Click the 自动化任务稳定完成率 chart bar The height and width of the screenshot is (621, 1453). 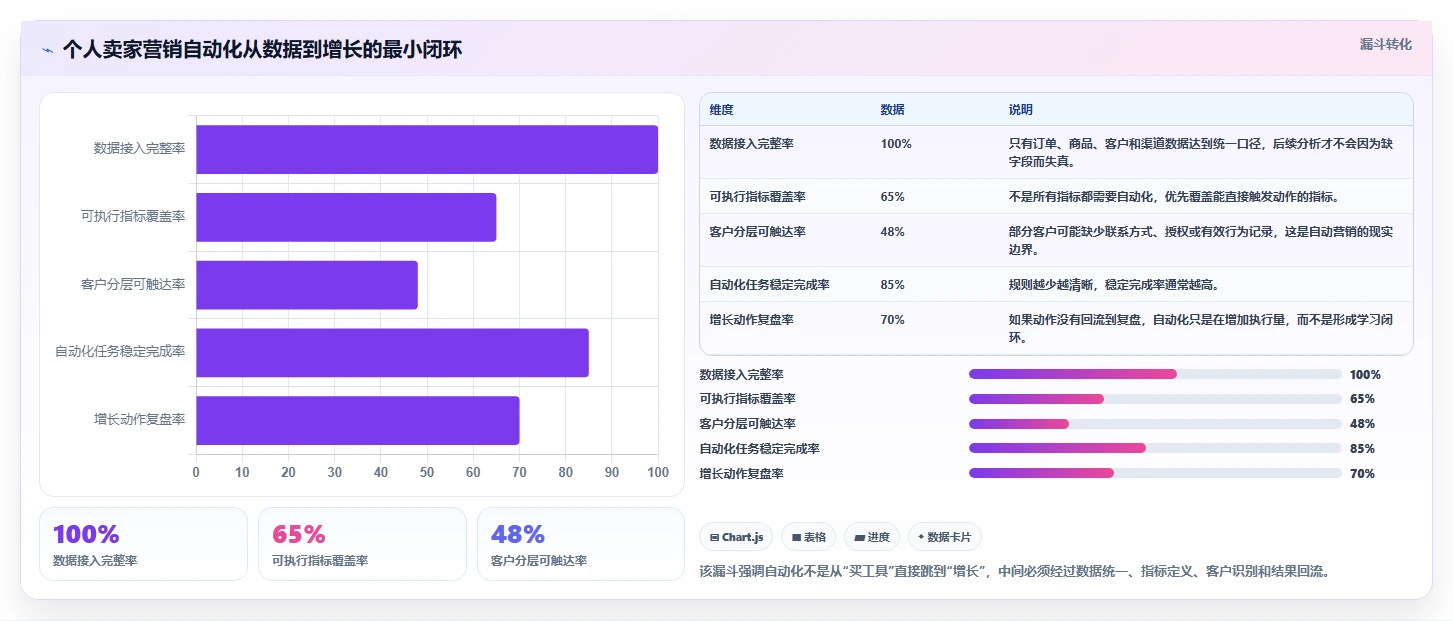coord(392,352)
